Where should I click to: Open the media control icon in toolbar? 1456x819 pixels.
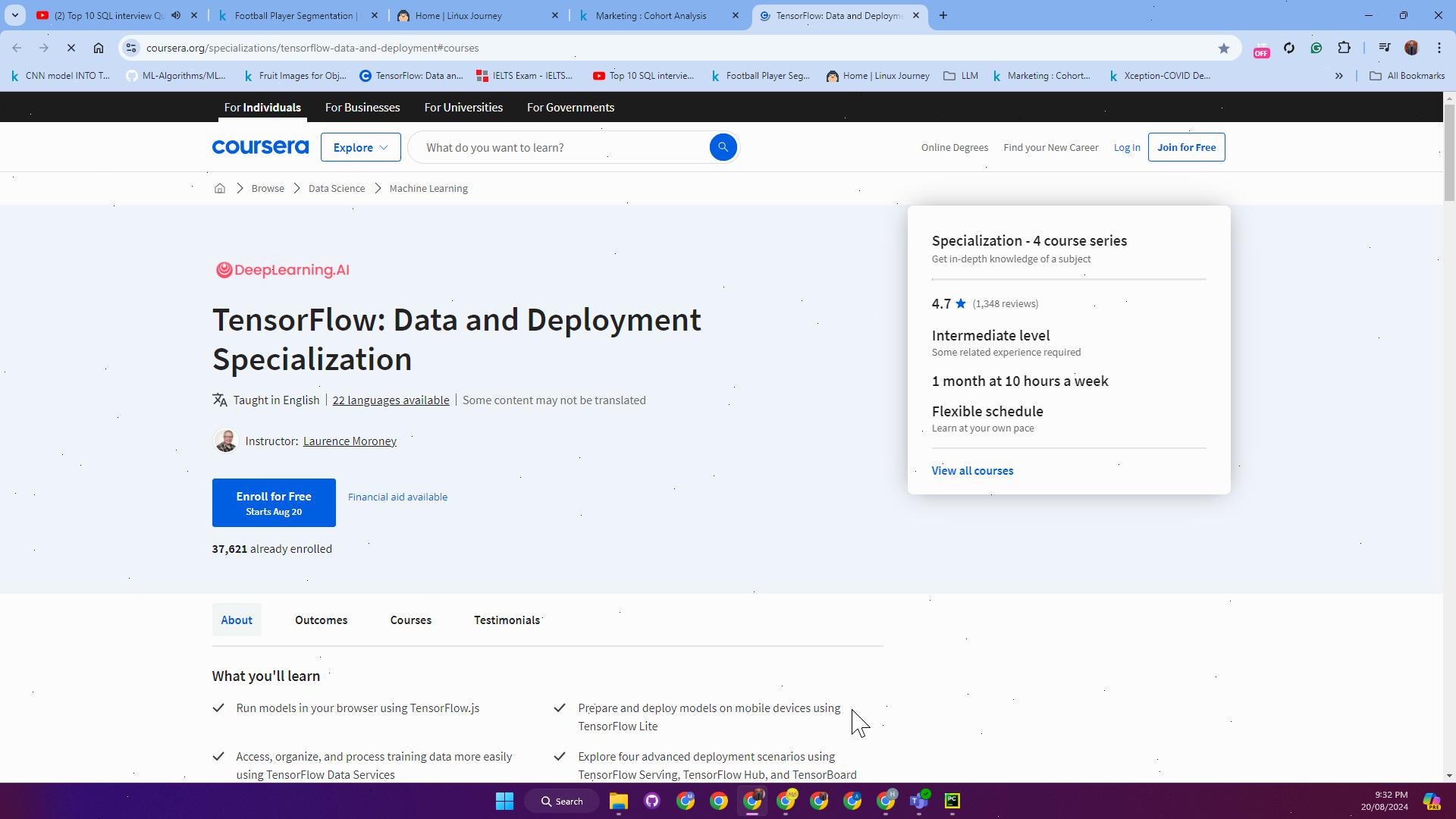tap(1384, 48)
